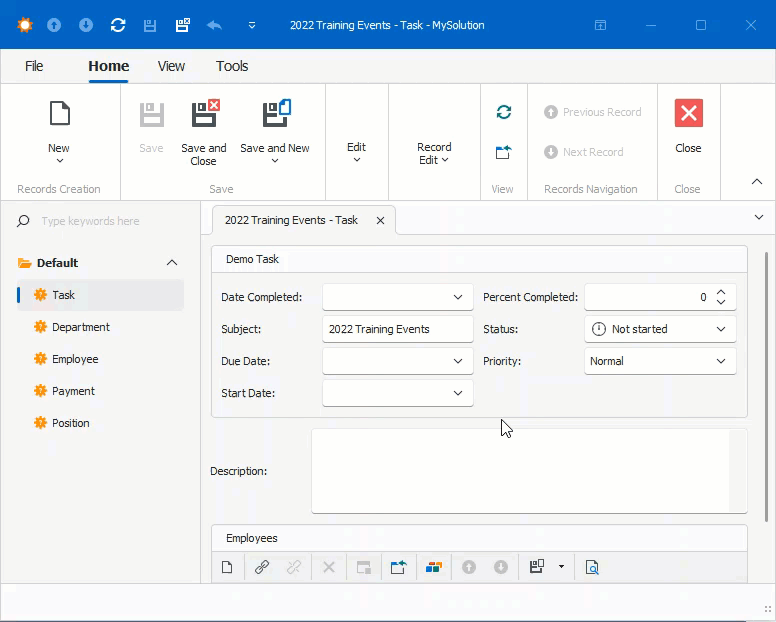Click the Unlink icon in Employees toolbar

pyautogui.click(x=294, y=567)
